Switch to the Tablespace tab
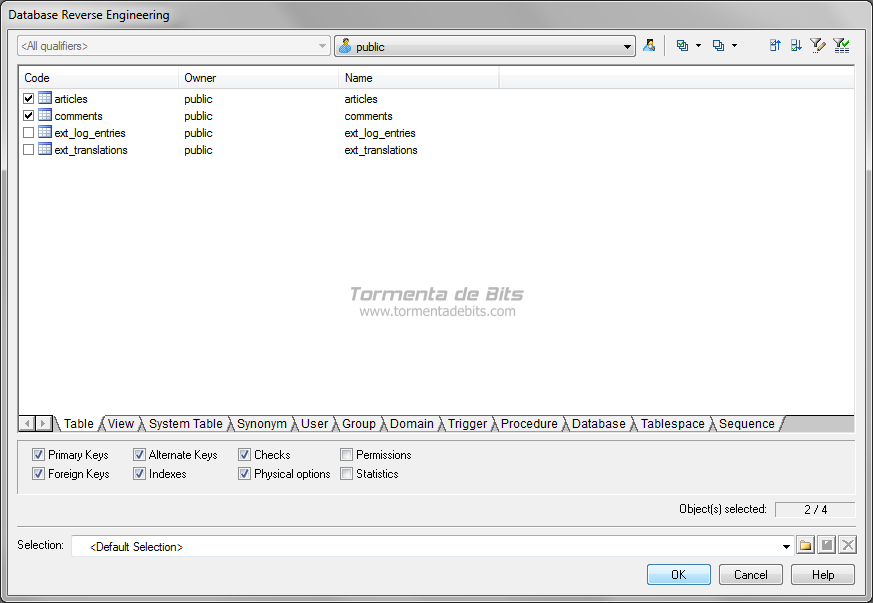The height and width of the screenshot is (603, 873). click(673, 424)
